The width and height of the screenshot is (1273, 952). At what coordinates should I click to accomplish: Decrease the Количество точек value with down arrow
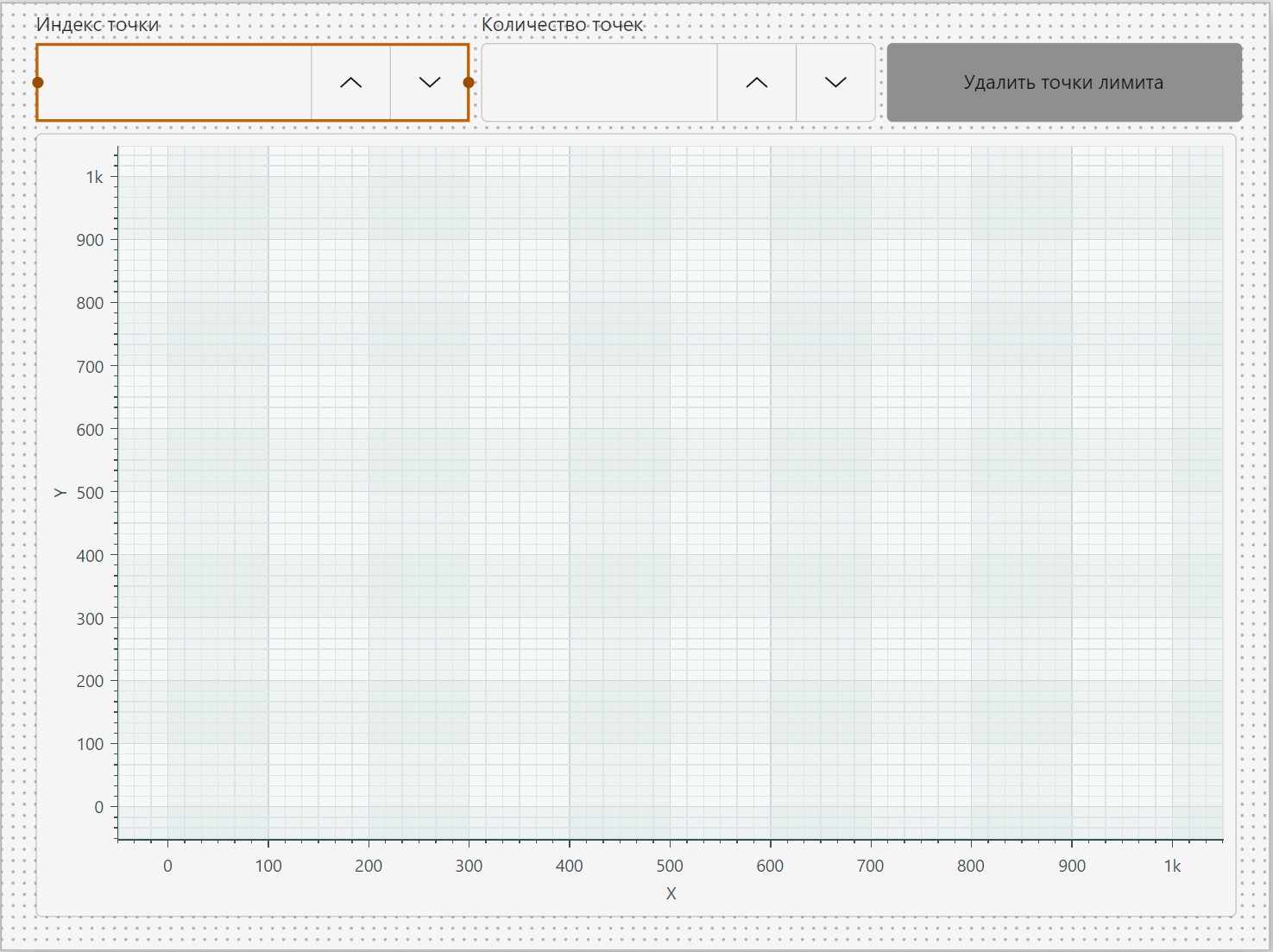[x=835, y=83]
